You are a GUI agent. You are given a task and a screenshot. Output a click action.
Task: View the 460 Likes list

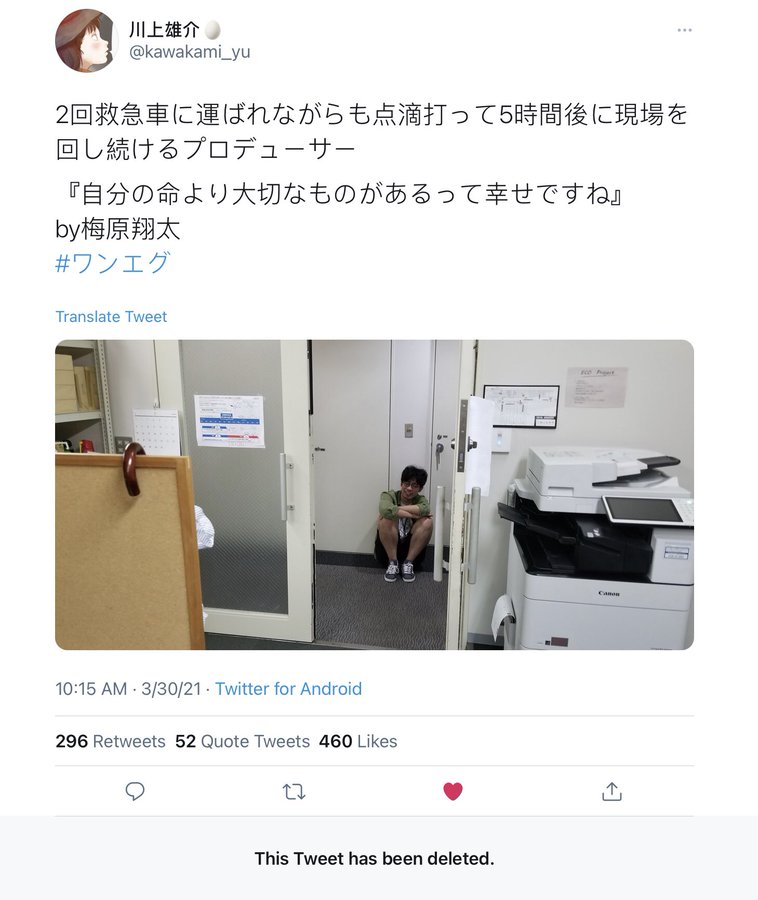point(358,741)
